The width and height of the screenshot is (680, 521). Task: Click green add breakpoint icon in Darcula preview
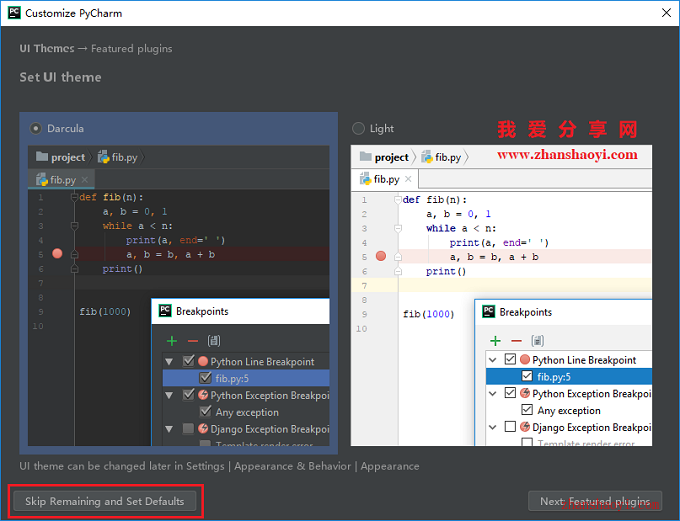tap(172, 341)
